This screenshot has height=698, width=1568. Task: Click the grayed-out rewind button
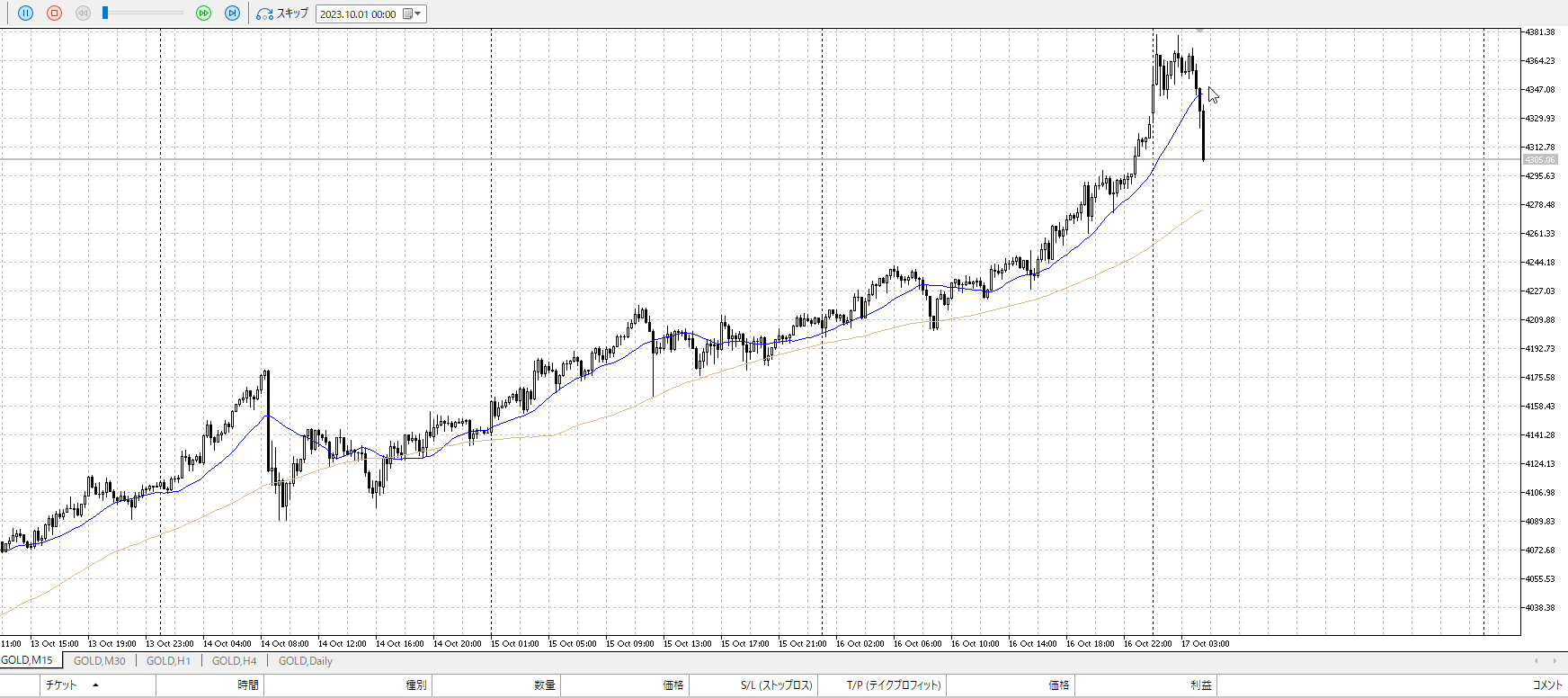(x=83, y=13)
